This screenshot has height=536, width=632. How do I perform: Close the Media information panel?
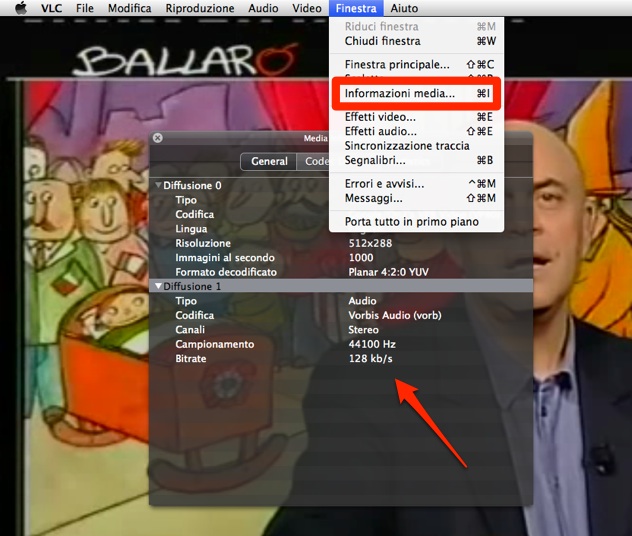coord(158,138)
